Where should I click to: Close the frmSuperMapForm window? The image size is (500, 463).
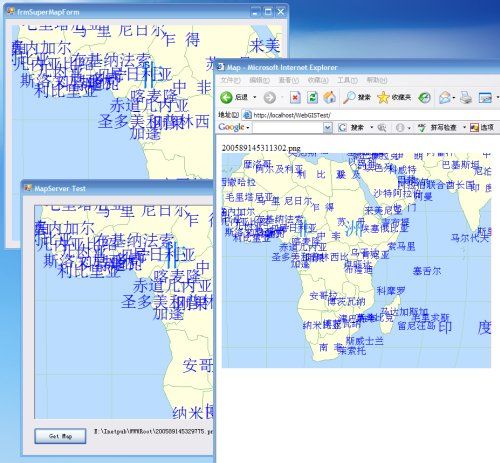point(281,12)
